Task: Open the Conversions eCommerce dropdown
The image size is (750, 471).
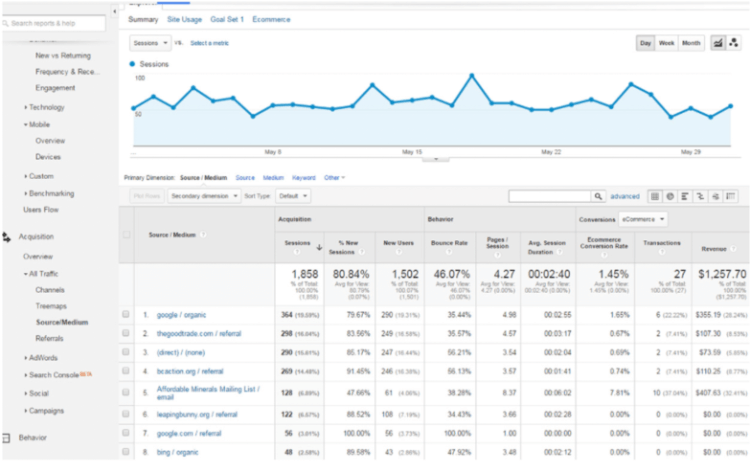Action: point(643,219)
